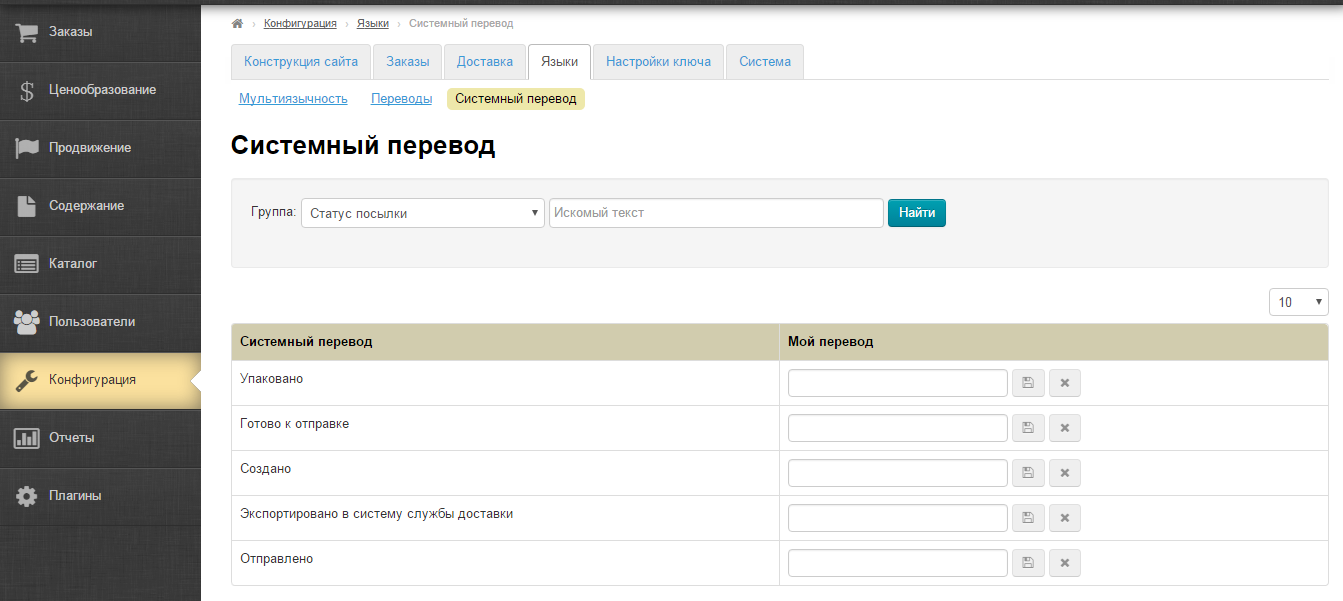Save translation for Создано row

tap(1028, 473)
